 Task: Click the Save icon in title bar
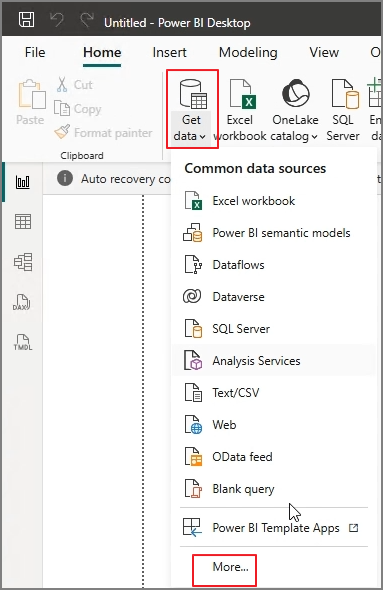click(27, 20)
